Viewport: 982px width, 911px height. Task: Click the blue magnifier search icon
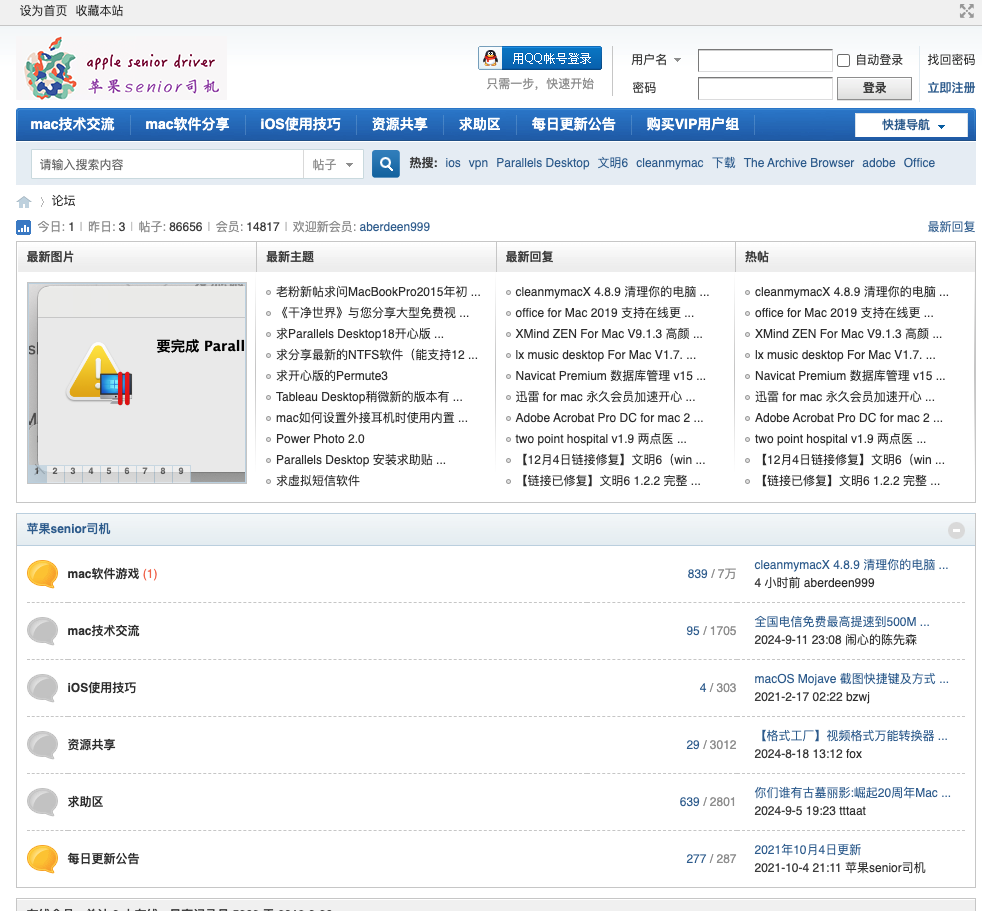coord(386,164)
